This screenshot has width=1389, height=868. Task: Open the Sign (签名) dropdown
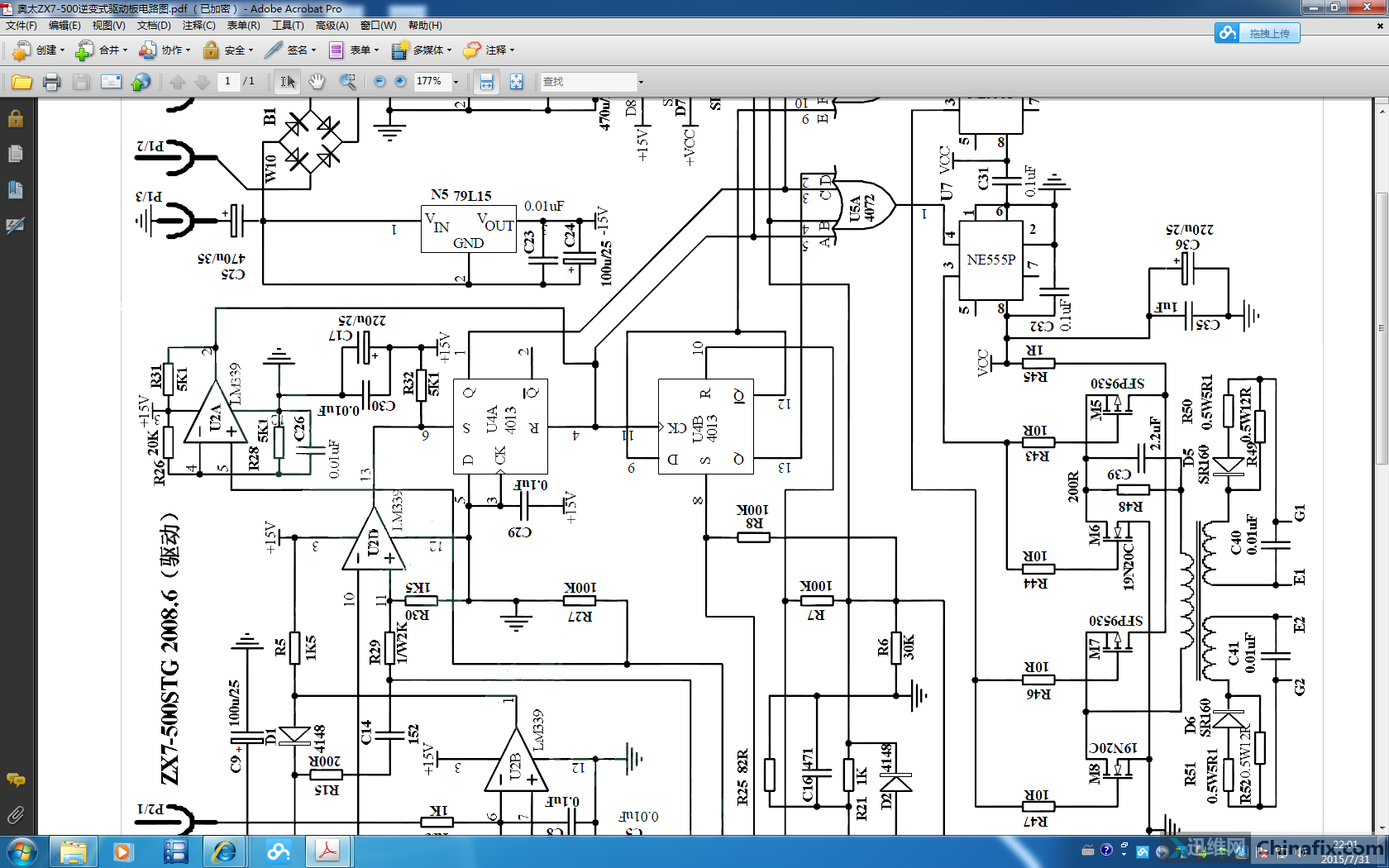(290, 50)
